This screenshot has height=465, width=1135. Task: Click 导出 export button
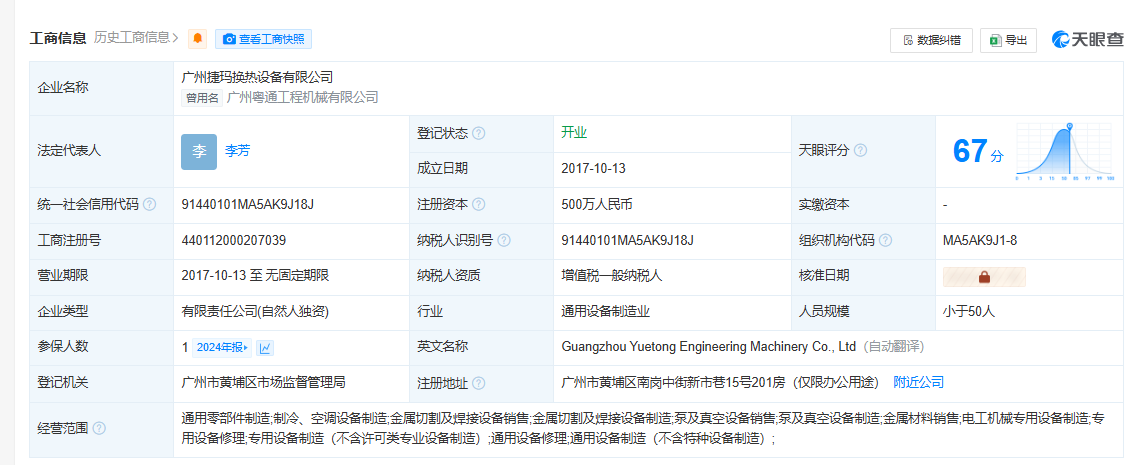pyautogui.click(x=1008, y=41)
